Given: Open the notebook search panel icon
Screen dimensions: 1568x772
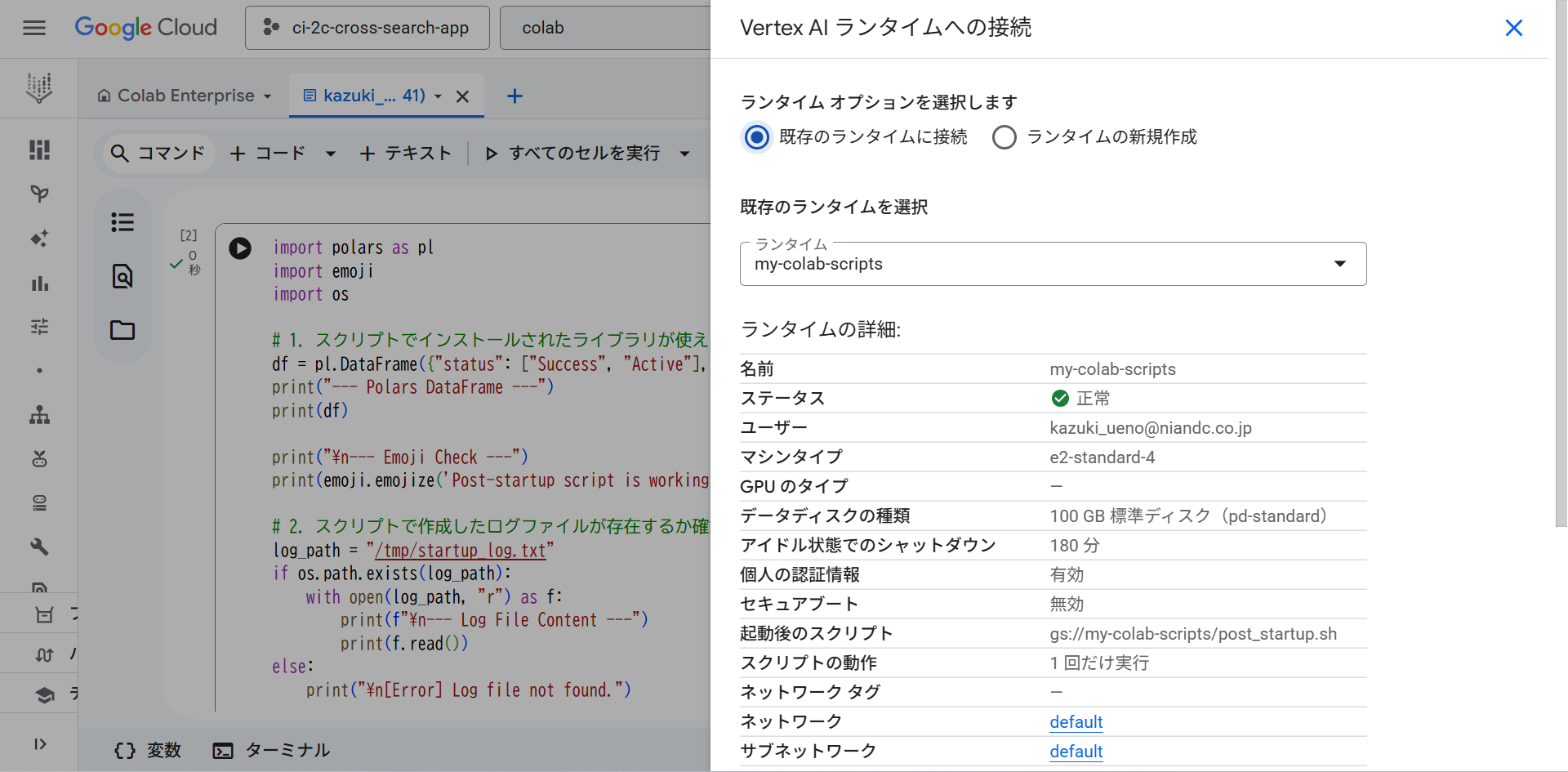Looking at the screenshot, I should pos(122,276).
